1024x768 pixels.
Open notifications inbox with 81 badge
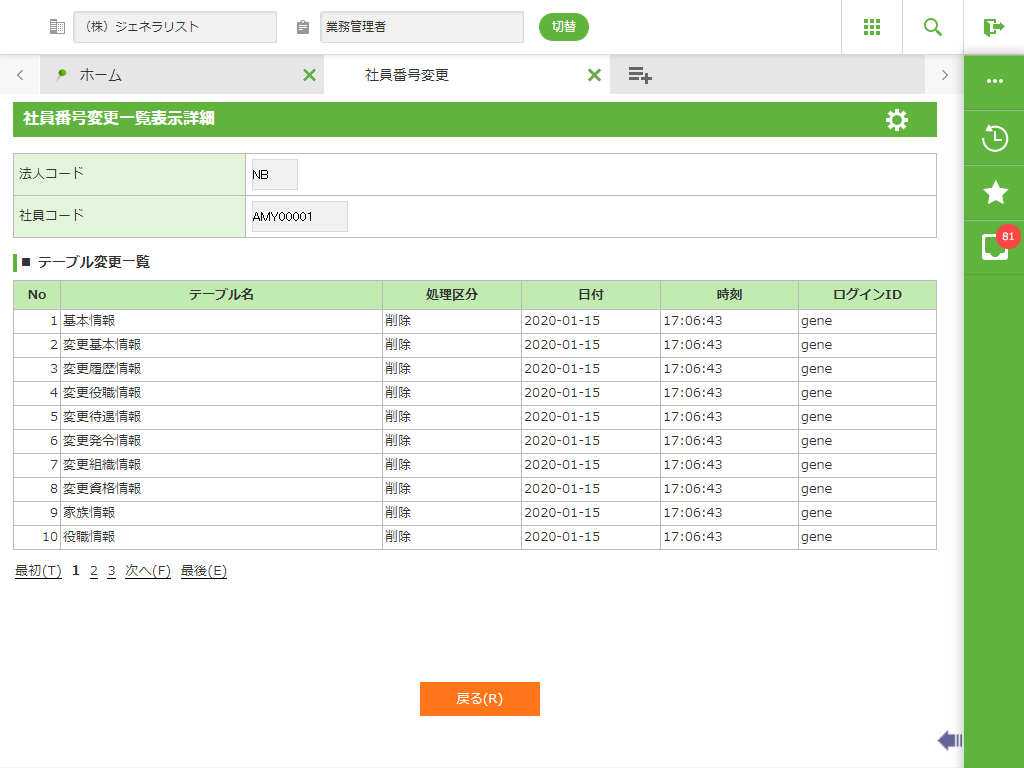click(994, 246)
